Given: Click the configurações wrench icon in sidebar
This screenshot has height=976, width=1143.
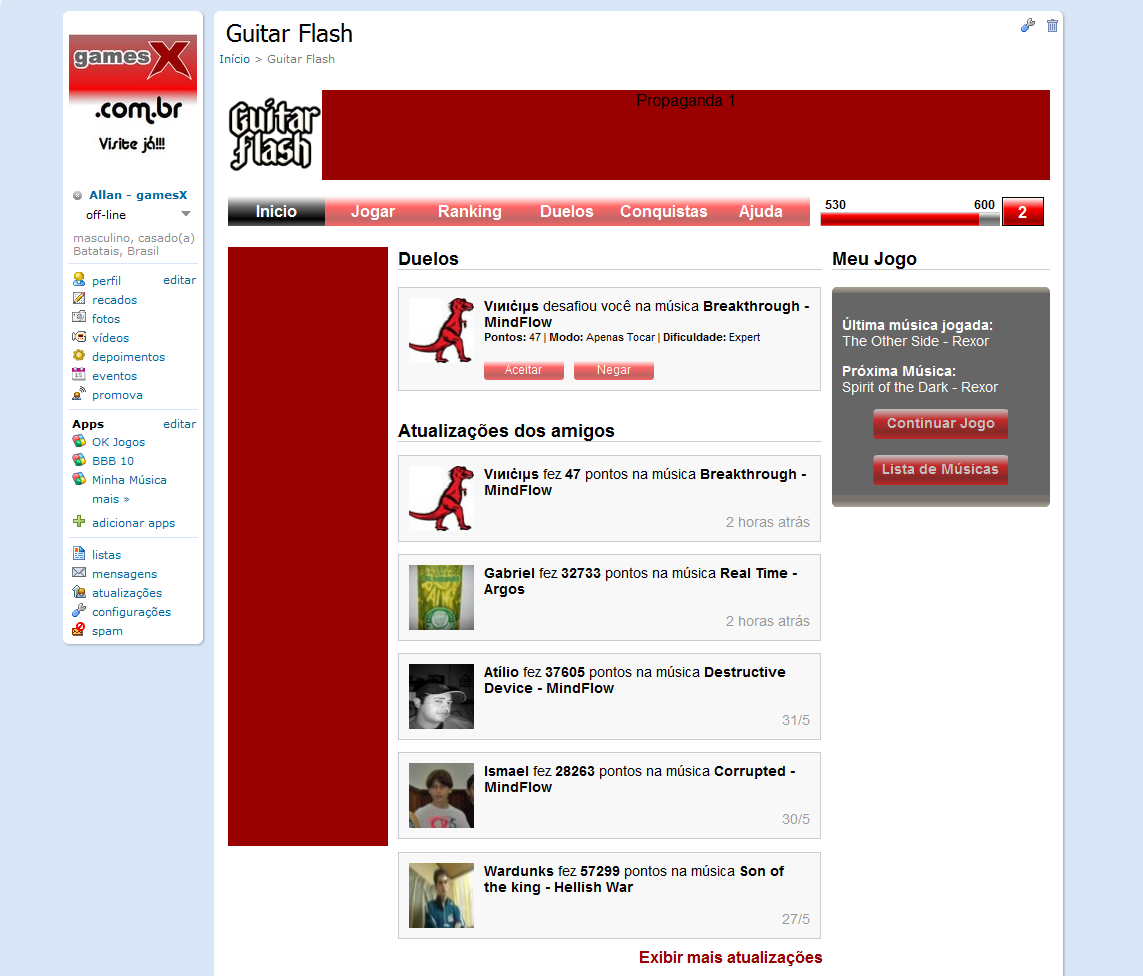Looking at the screenshot, I should tap(79, 610).
